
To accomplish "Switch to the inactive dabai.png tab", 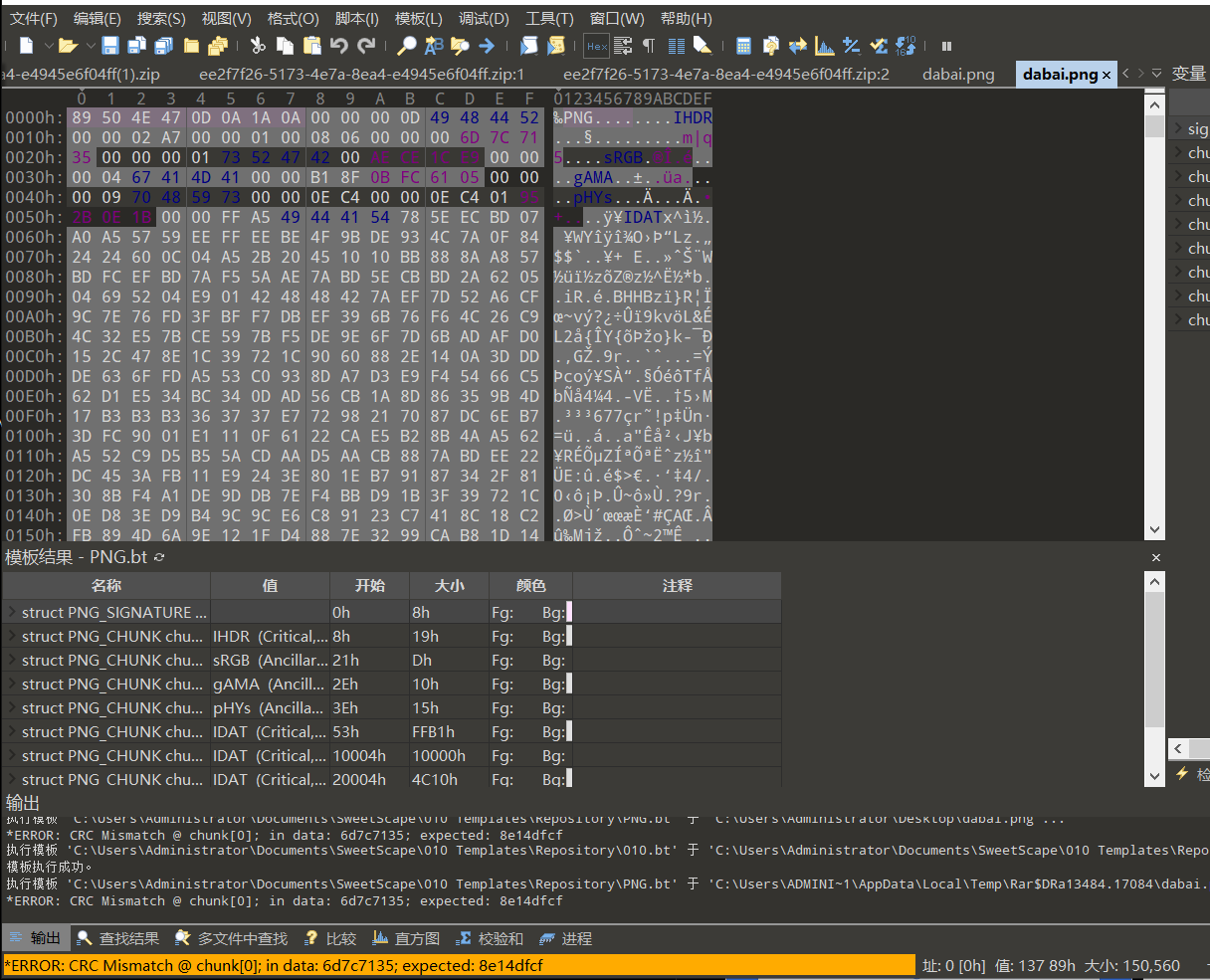I will 957,75.
